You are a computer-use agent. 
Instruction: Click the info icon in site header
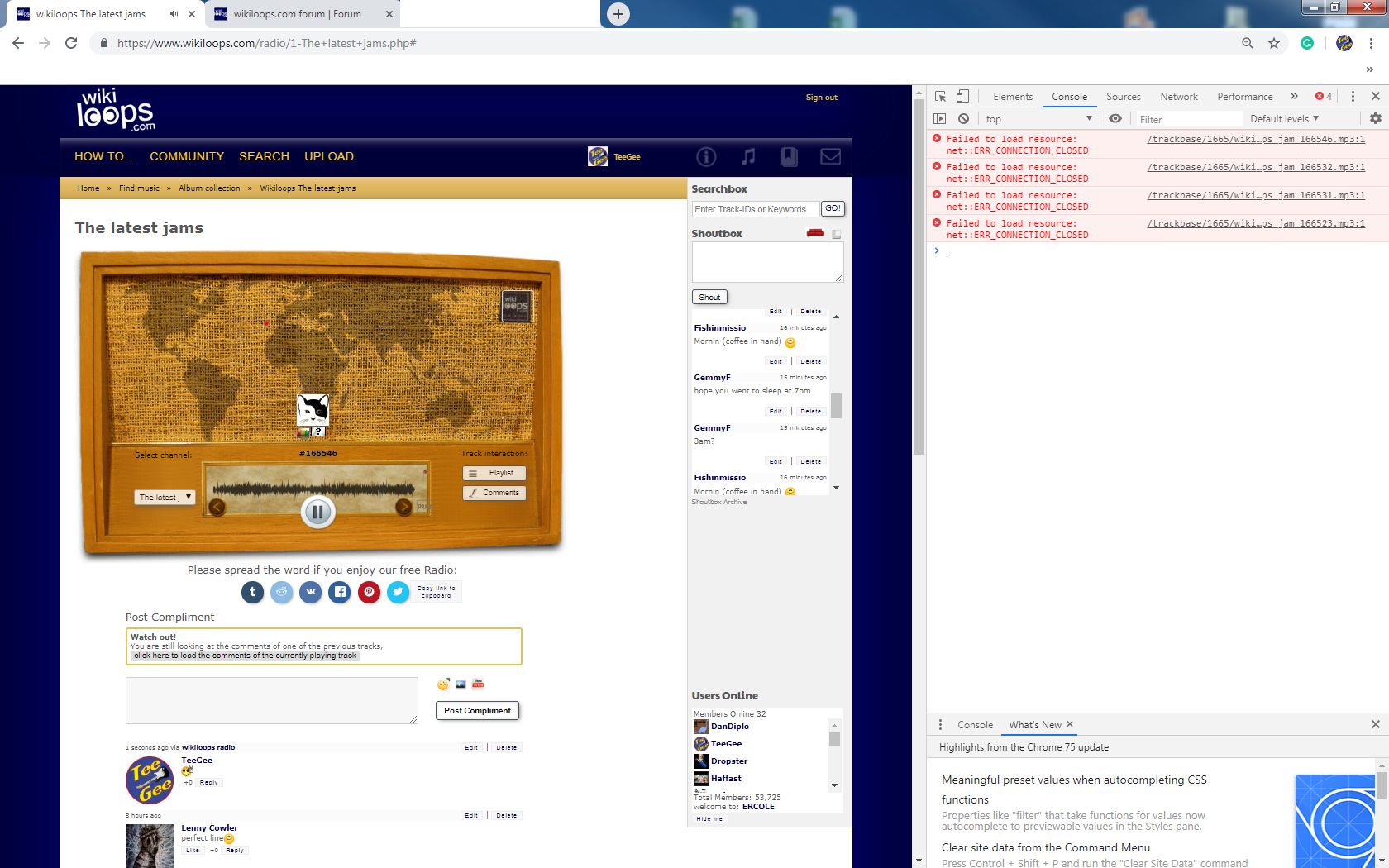click(x=706, y=156)
